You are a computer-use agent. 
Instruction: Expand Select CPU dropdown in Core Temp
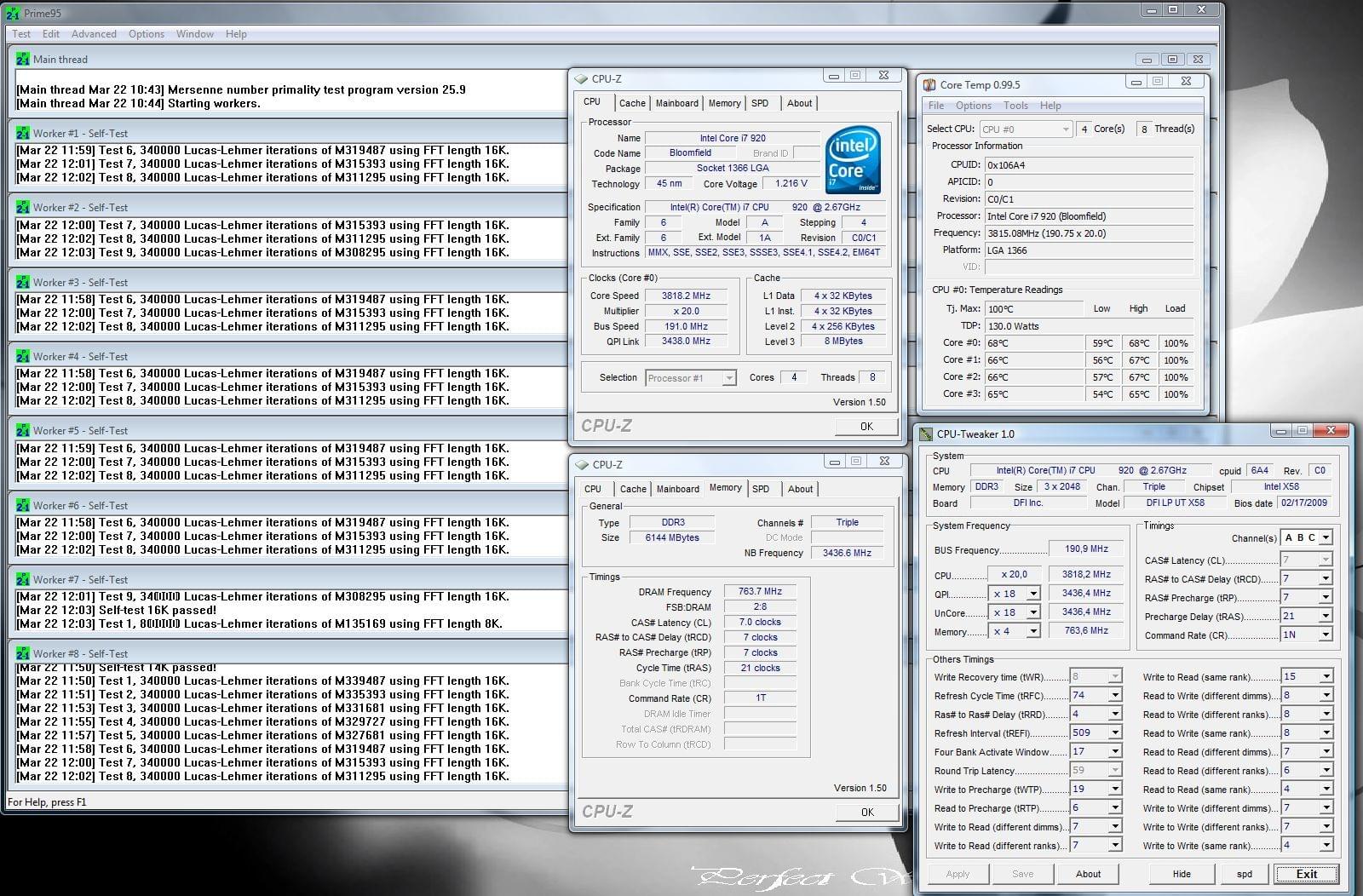(1065, 129)
